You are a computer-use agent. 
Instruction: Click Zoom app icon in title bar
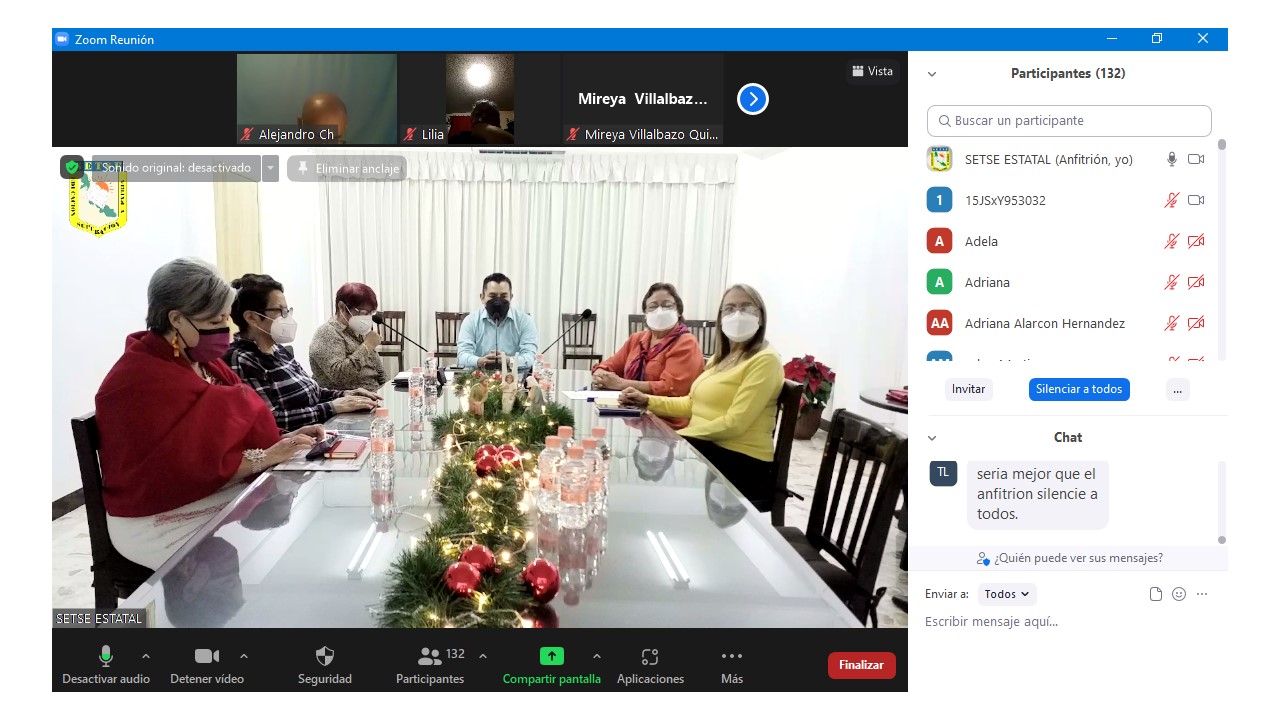click(x=61, y=39)
